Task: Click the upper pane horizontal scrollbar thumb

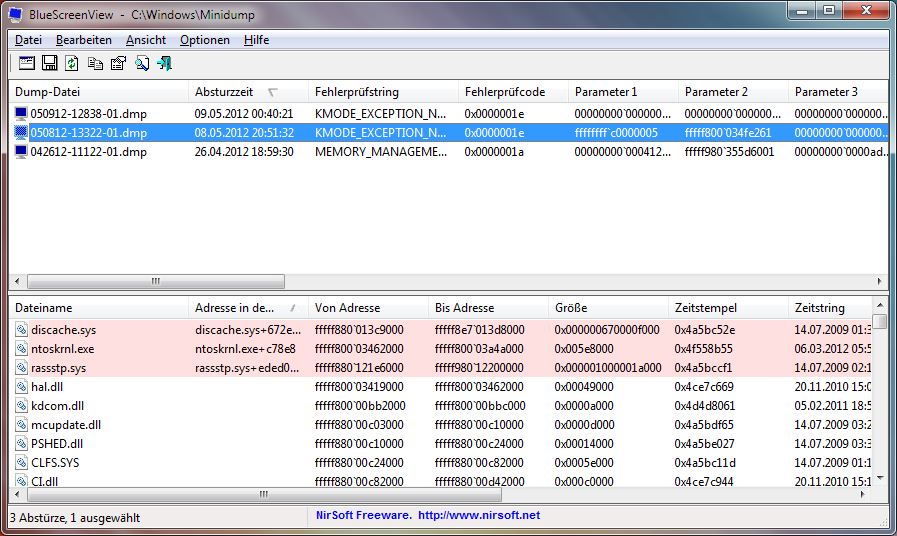Action: tap(156, 281)
